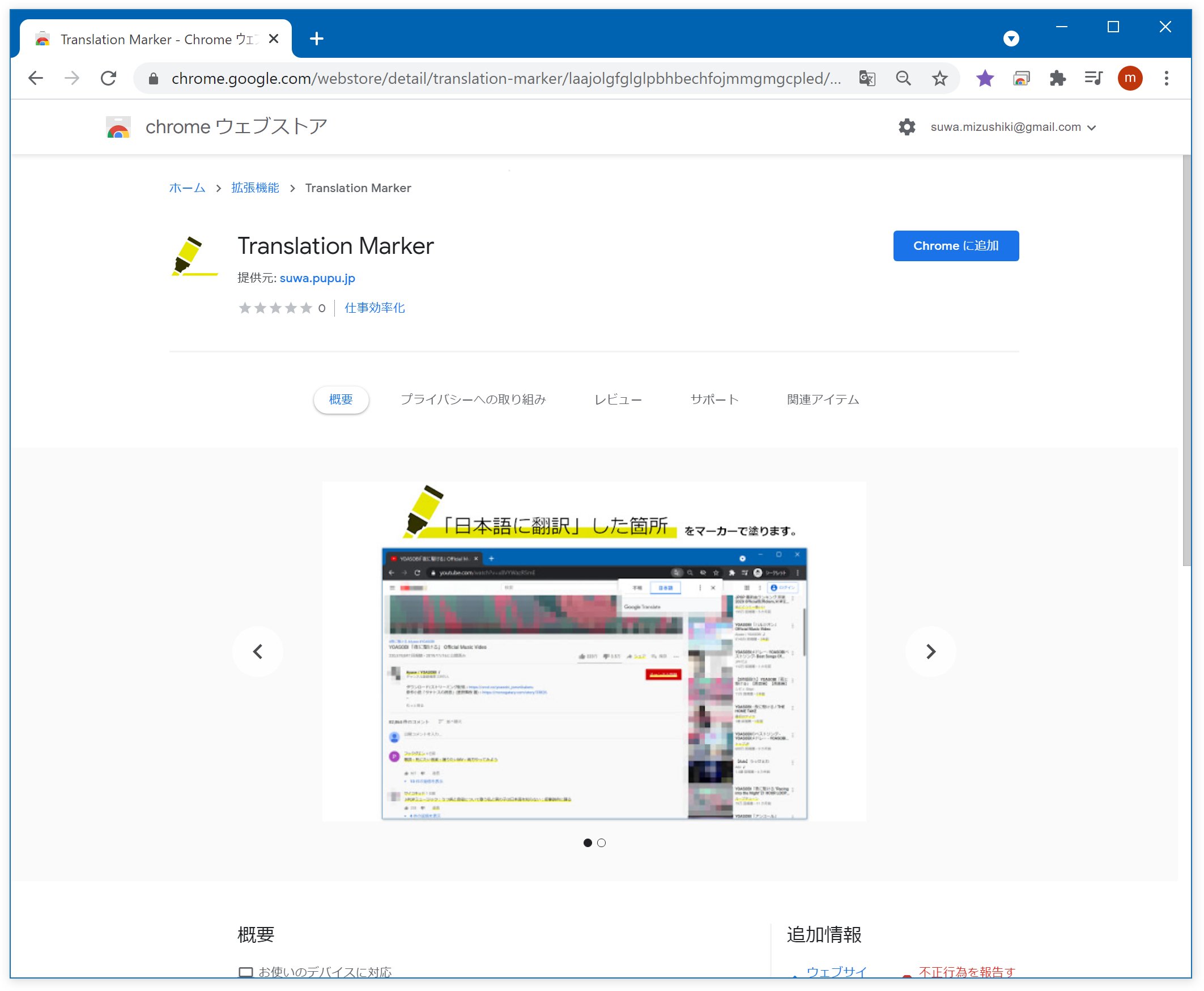This screenshot has width=1204, height=991.
Task: Click second carousel dot indicator
Action: (602, 842)
